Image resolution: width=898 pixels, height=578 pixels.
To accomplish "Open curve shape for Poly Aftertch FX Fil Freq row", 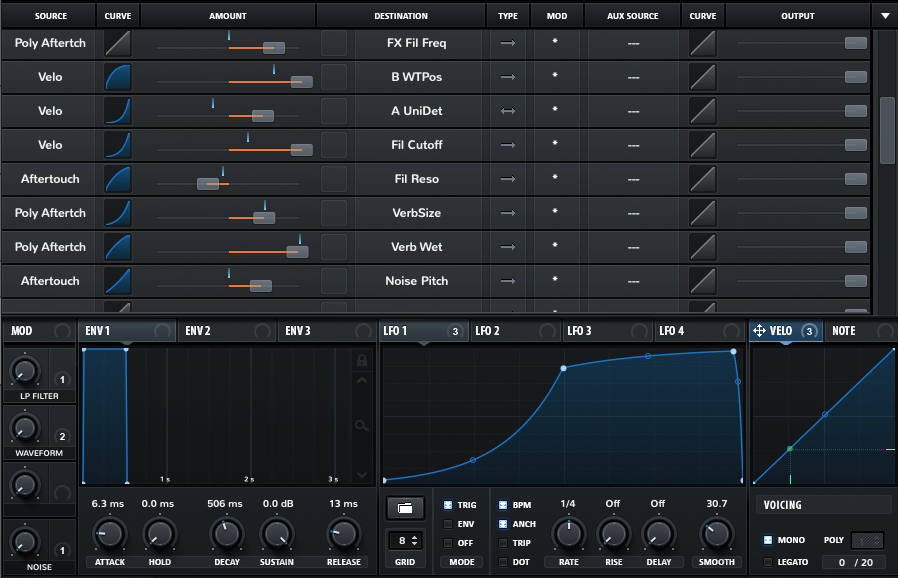I will point(118,44).
